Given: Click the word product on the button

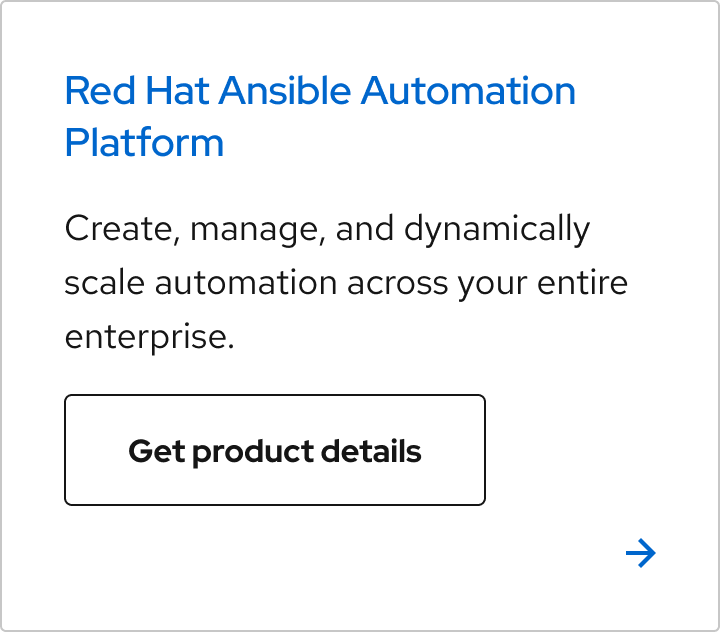Looking at the screenshot, I should click(x=251, y=451).
